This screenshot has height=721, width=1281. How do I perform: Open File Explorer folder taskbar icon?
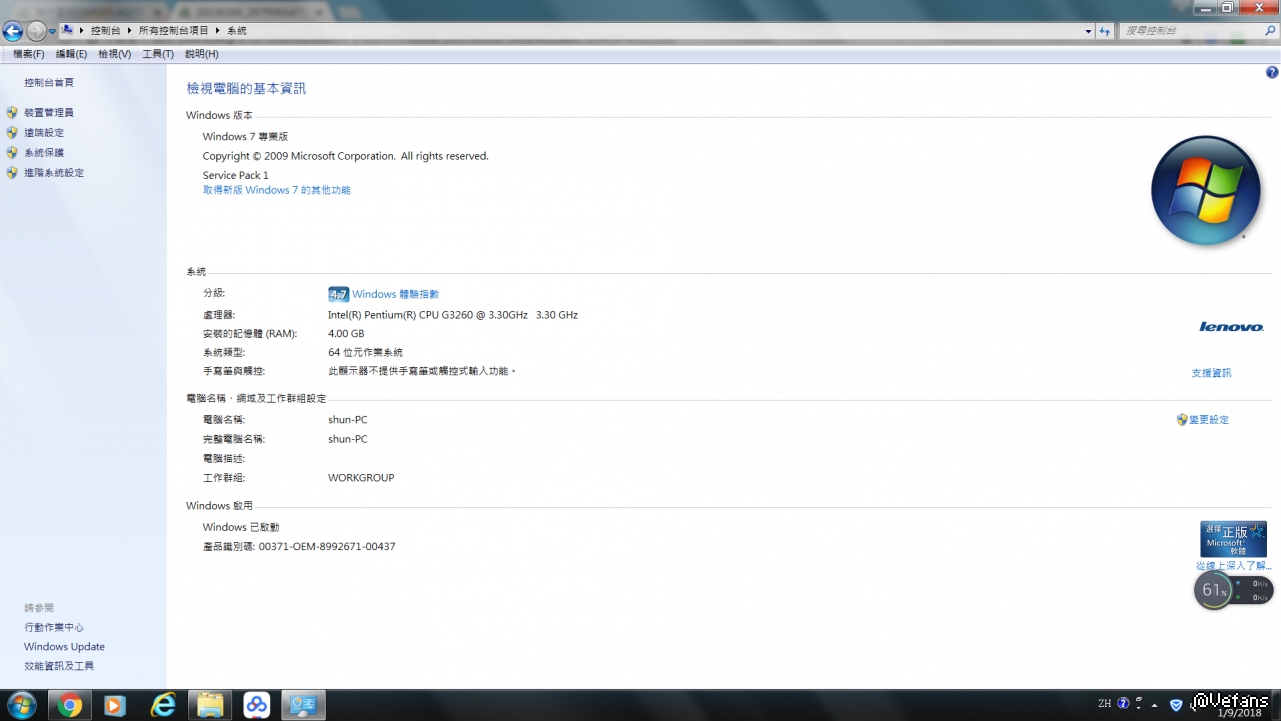coord(210,705)
